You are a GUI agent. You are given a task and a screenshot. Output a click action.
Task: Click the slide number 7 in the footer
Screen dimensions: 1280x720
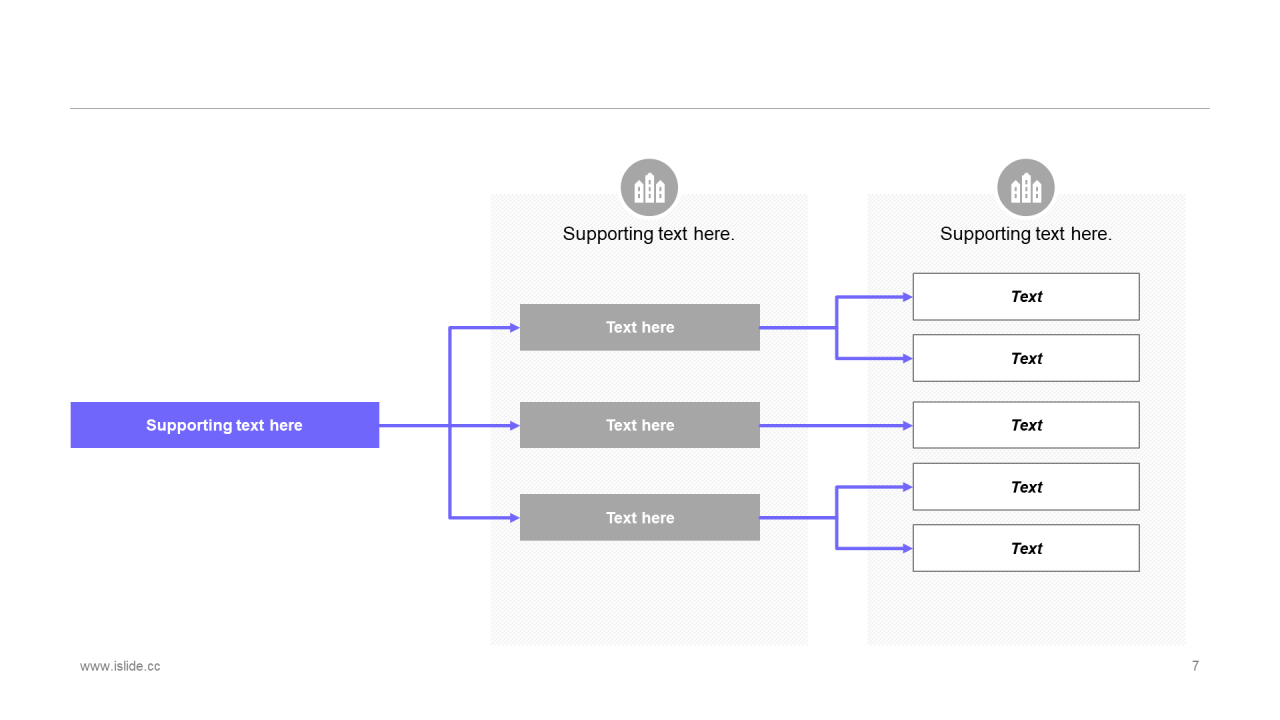click(x=1195, y=666)
